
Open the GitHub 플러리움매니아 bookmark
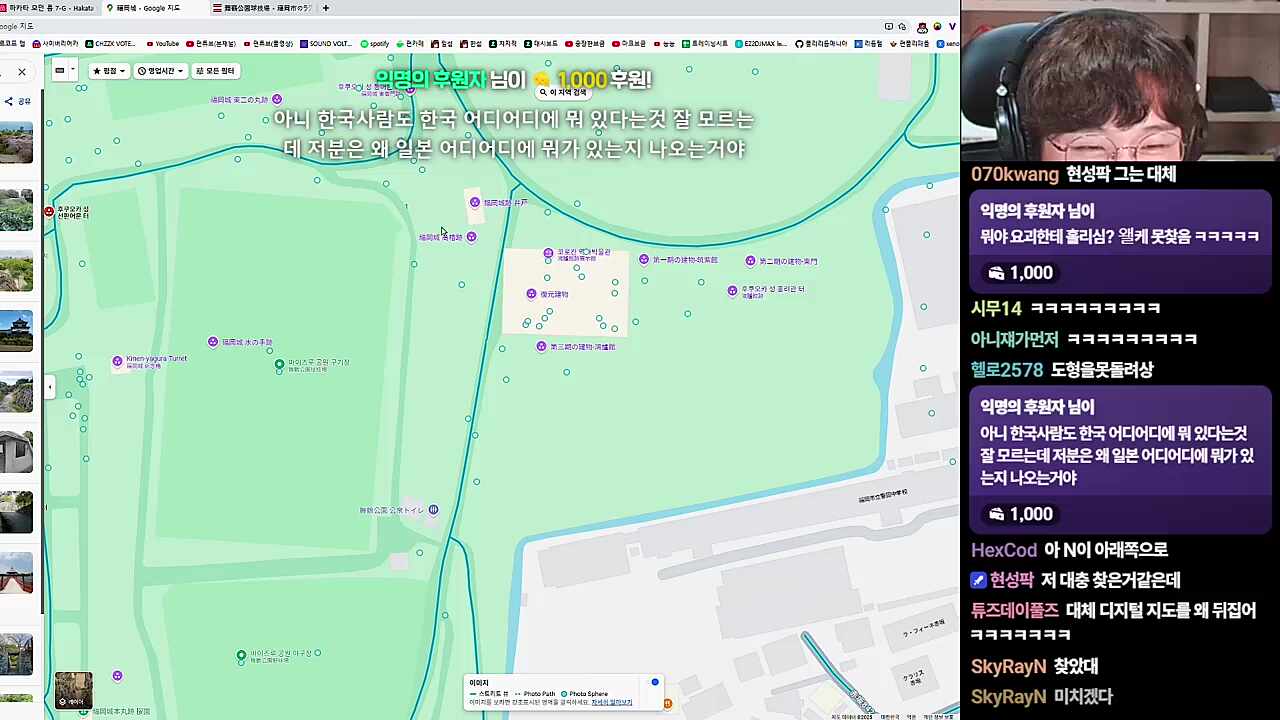click(x=821, y=44)
